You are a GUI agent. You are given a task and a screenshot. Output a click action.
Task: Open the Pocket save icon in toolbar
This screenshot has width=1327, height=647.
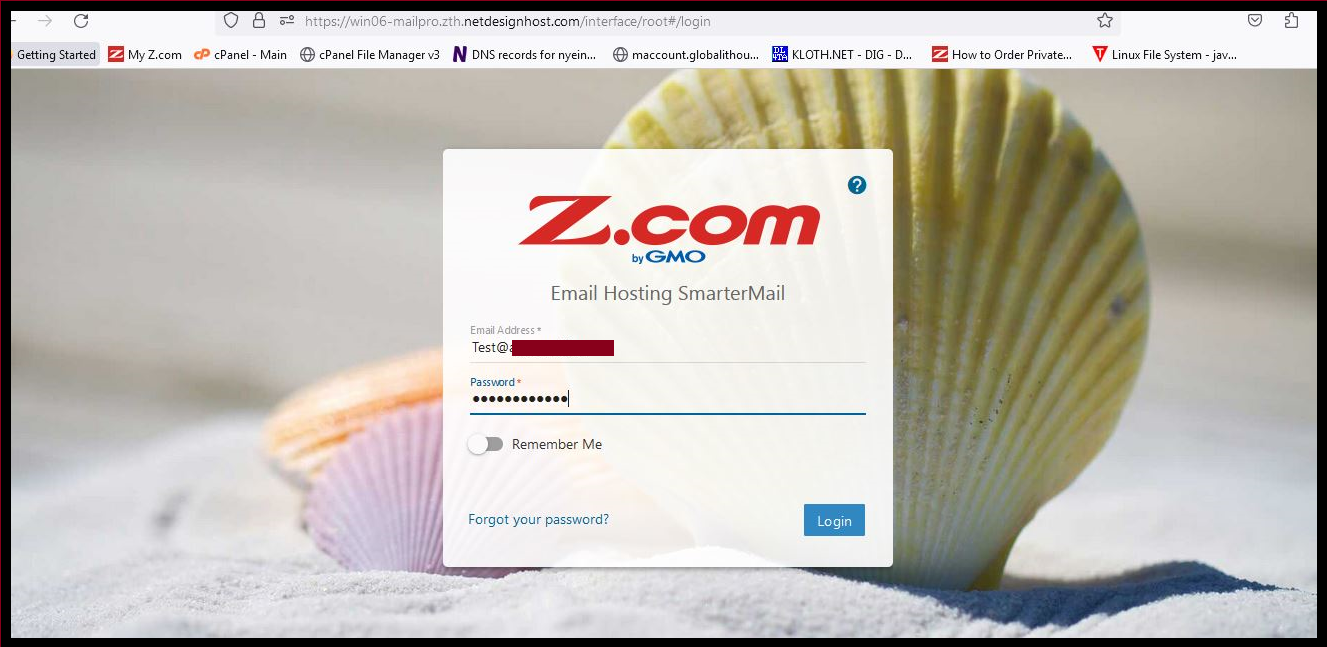(x=1255, y=21)
